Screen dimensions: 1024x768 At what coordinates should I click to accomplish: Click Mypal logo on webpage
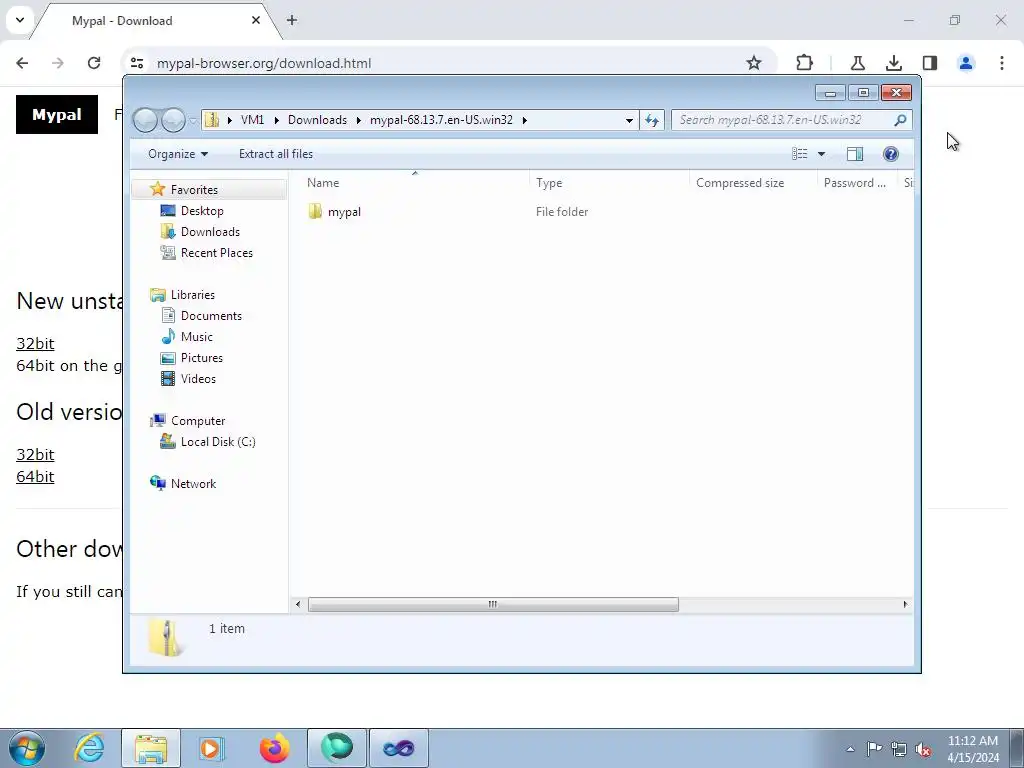57,114
